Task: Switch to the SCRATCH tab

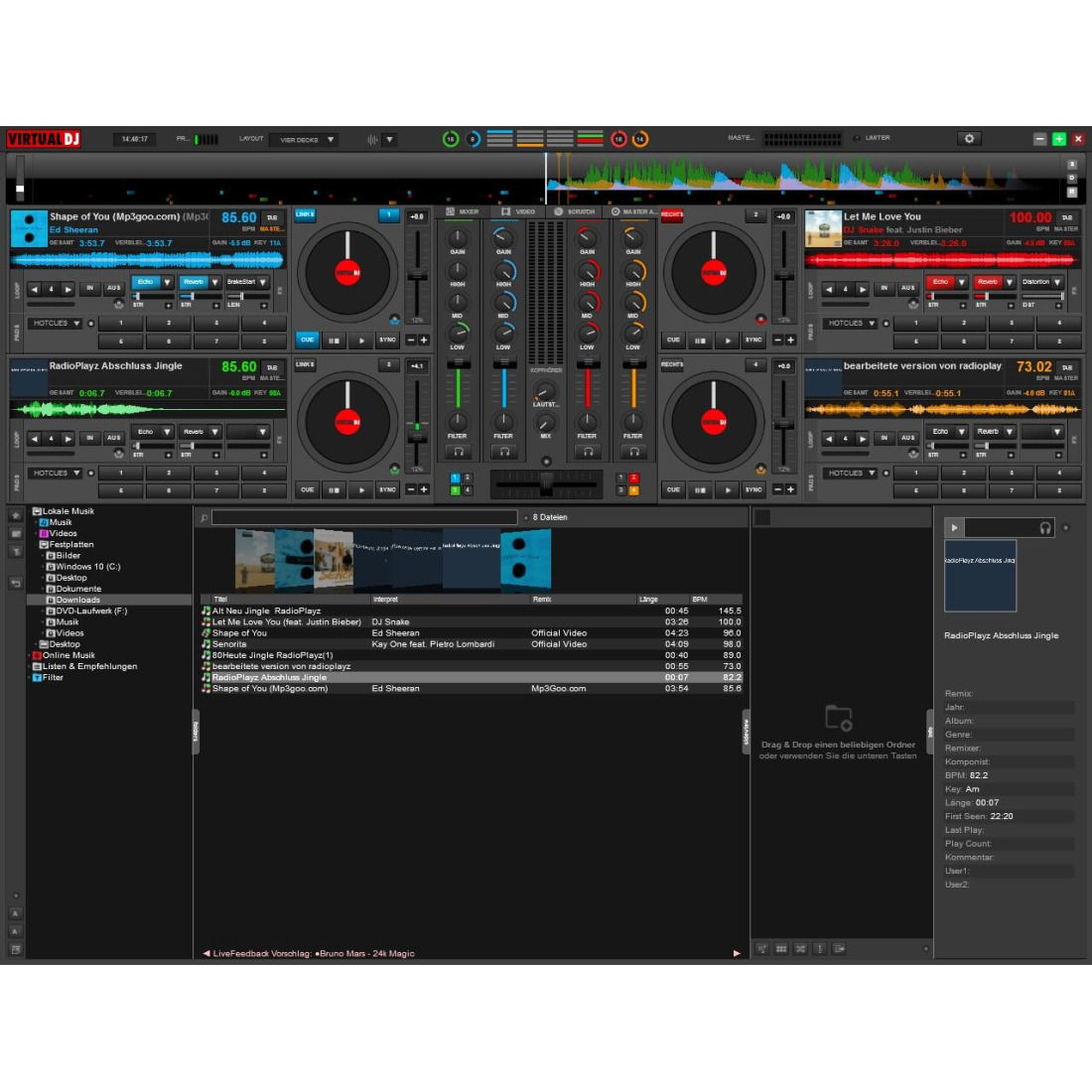Action: click(575, 211)
